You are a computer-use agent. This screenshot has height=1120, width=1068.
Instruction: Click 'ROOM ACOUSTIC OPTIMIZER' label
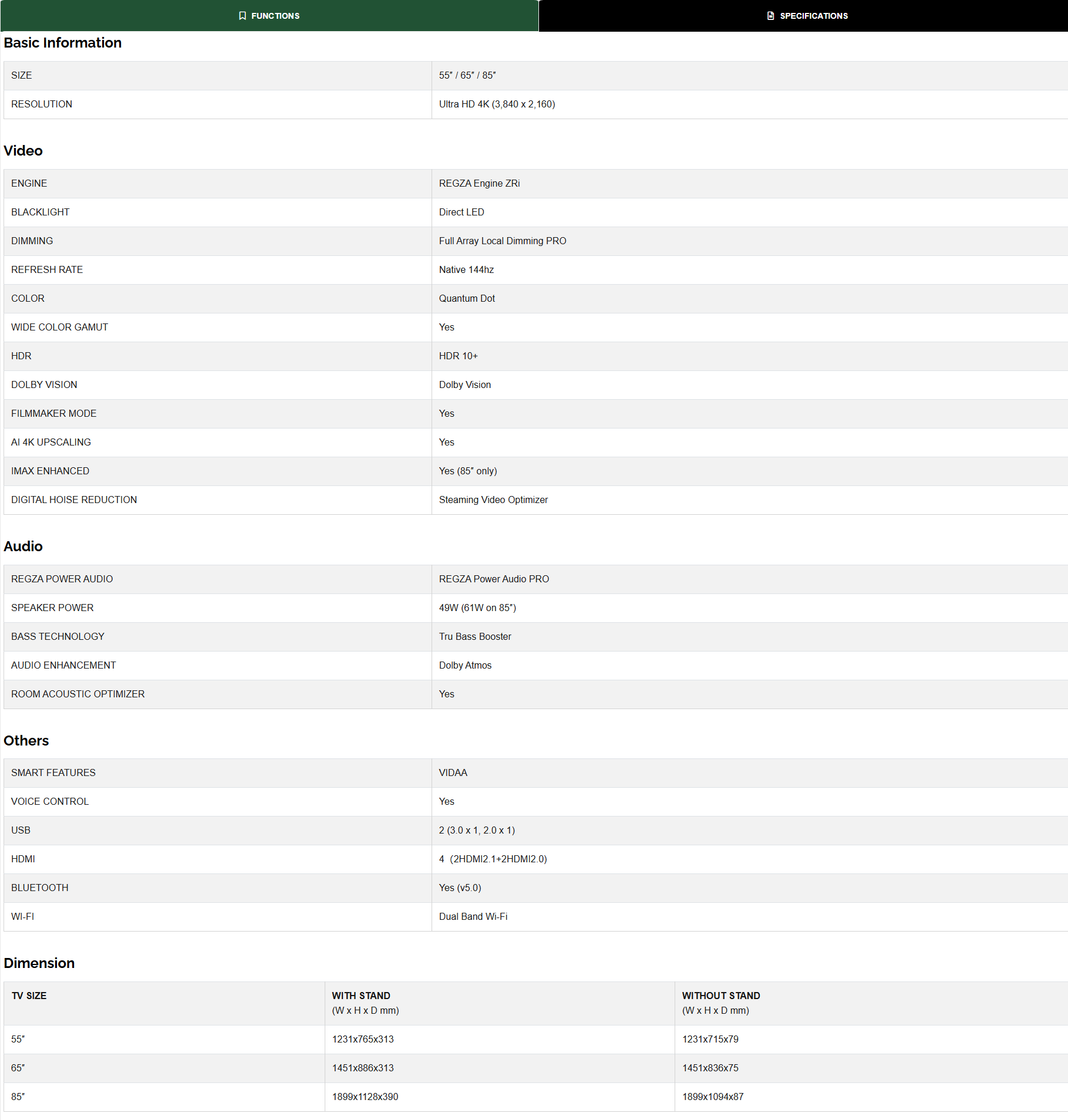pos(78,694)
